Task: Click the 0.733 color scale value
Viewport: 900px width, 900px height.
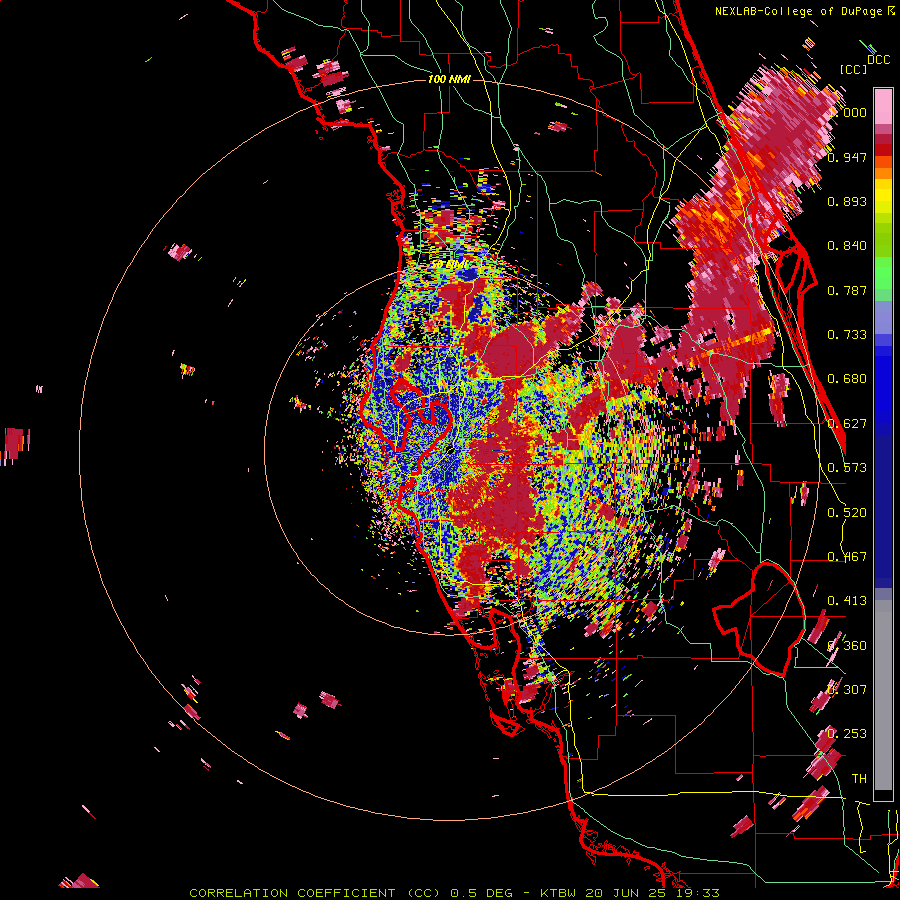Action: [847, 334]
